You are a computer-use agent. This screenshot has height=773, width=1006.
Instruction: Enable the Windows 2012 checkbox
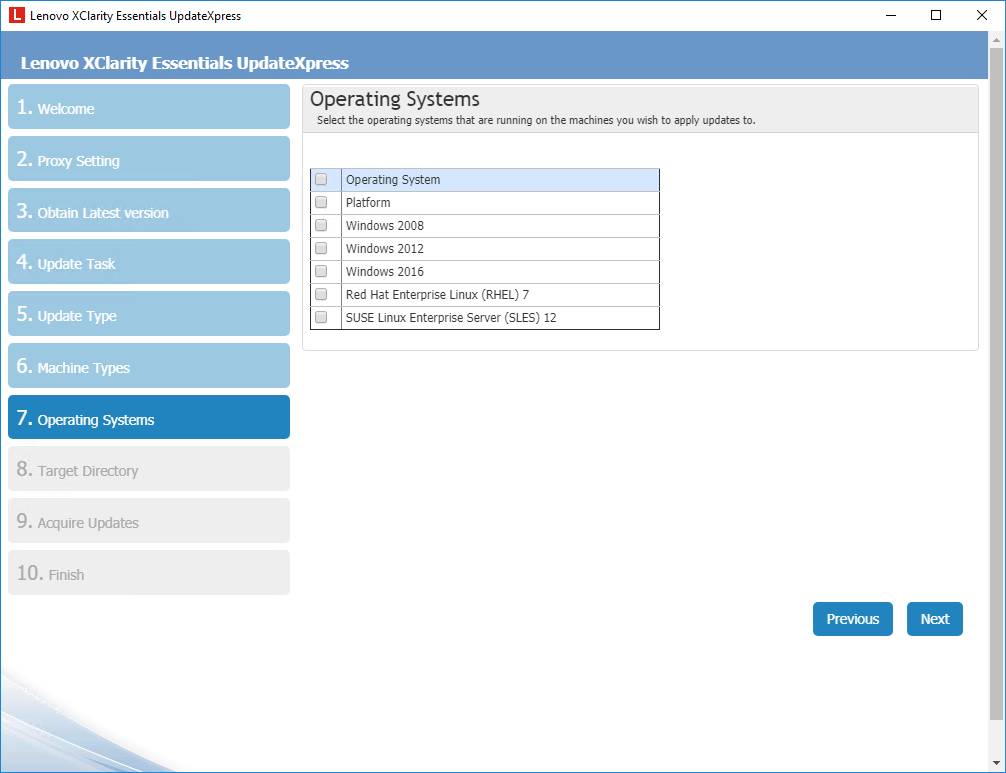coord(321,248)
